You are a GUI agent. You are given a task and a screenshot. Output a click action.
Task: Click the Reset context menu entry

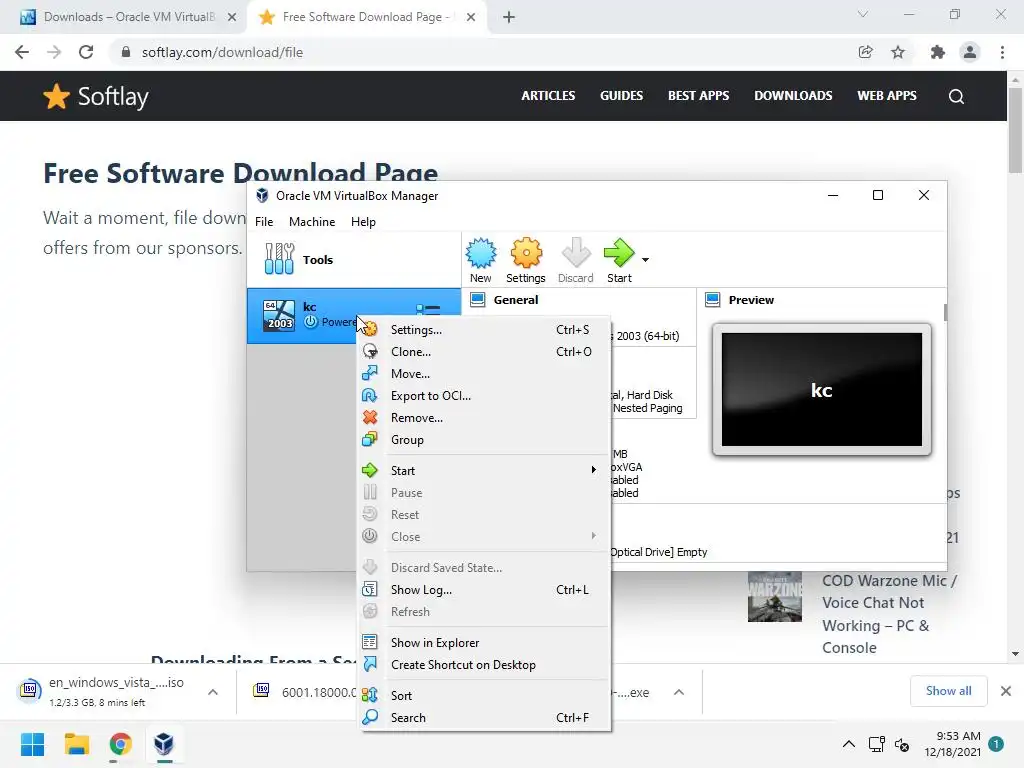click(485, 515)
